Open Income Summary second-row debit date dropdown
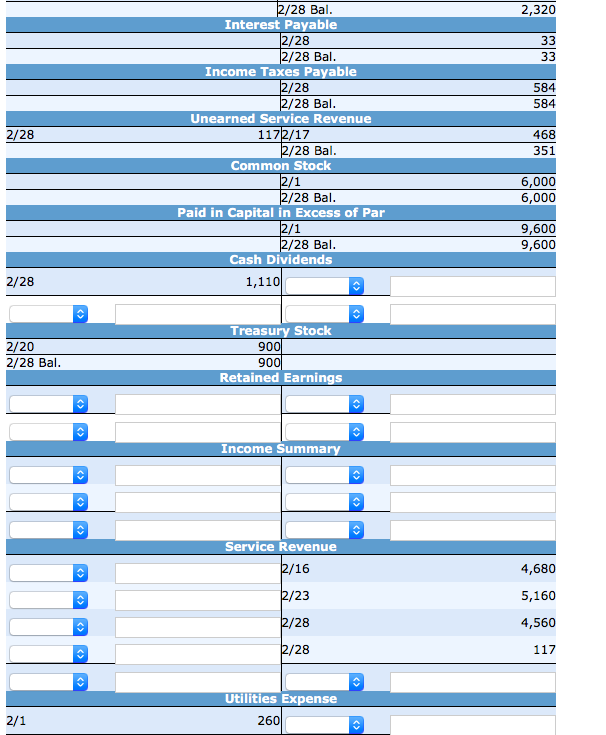The width and height of the screenshot is (606, 735). [48, 502]
